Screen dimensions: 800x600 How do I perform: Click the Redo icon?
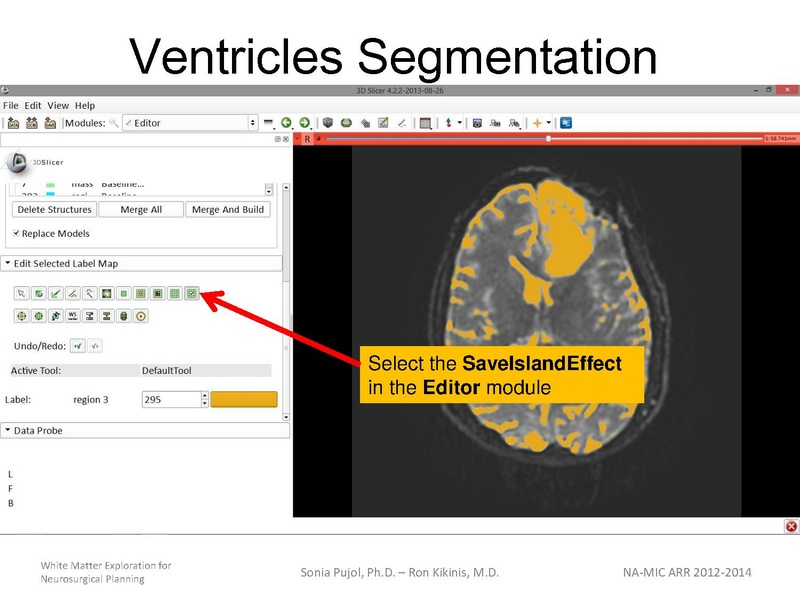coord(95,346)
